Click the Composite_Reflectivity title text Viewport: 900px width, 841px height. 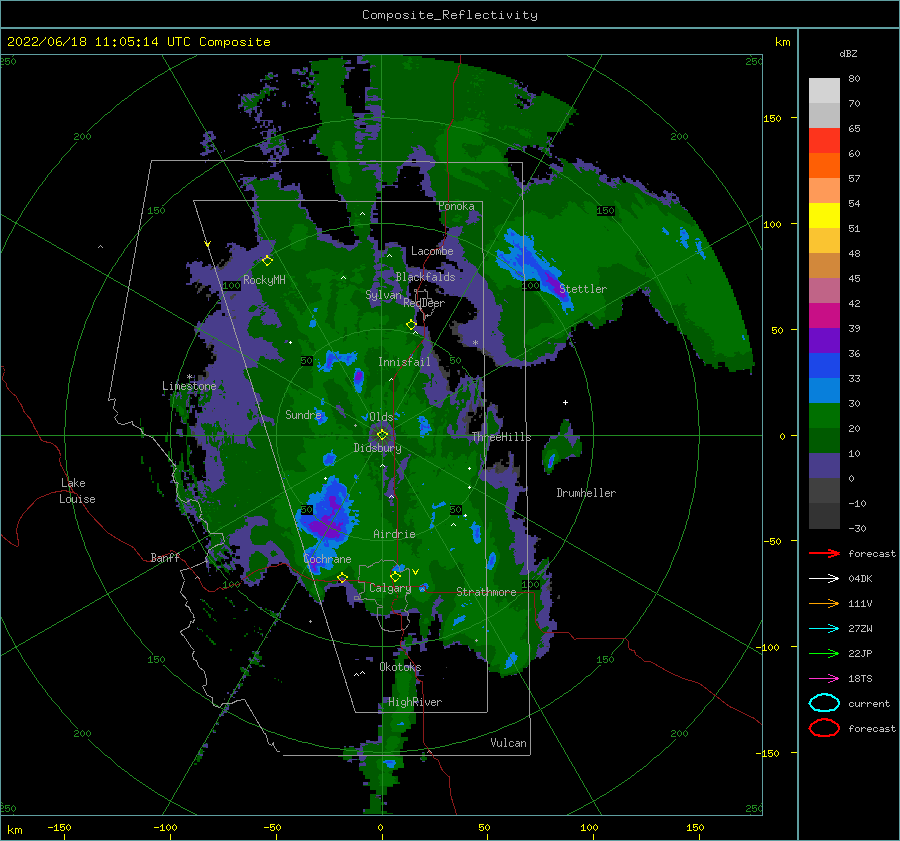click(x=450, y=15)
